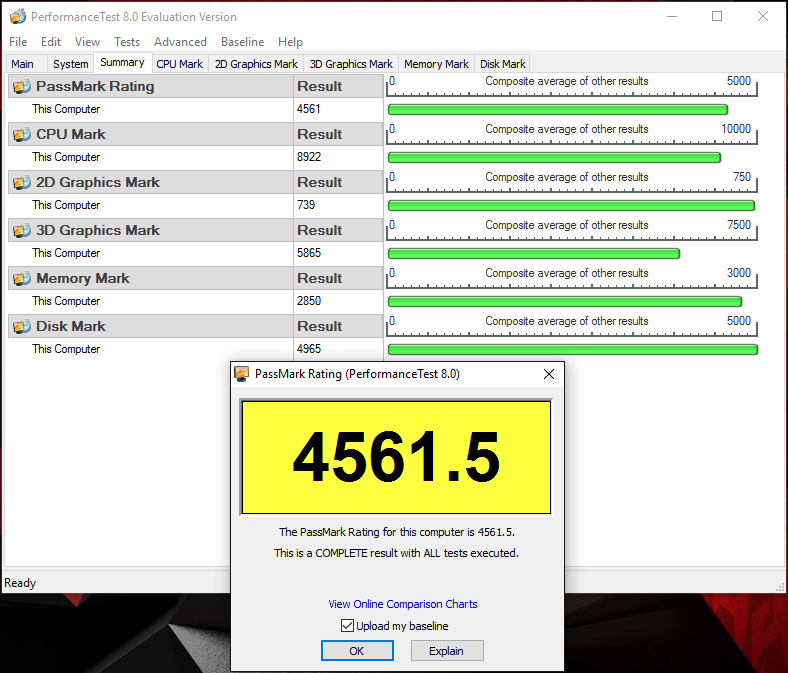Close the PassMark Rating dialog
Screen dimensions: 788x673
coord(549,374)
